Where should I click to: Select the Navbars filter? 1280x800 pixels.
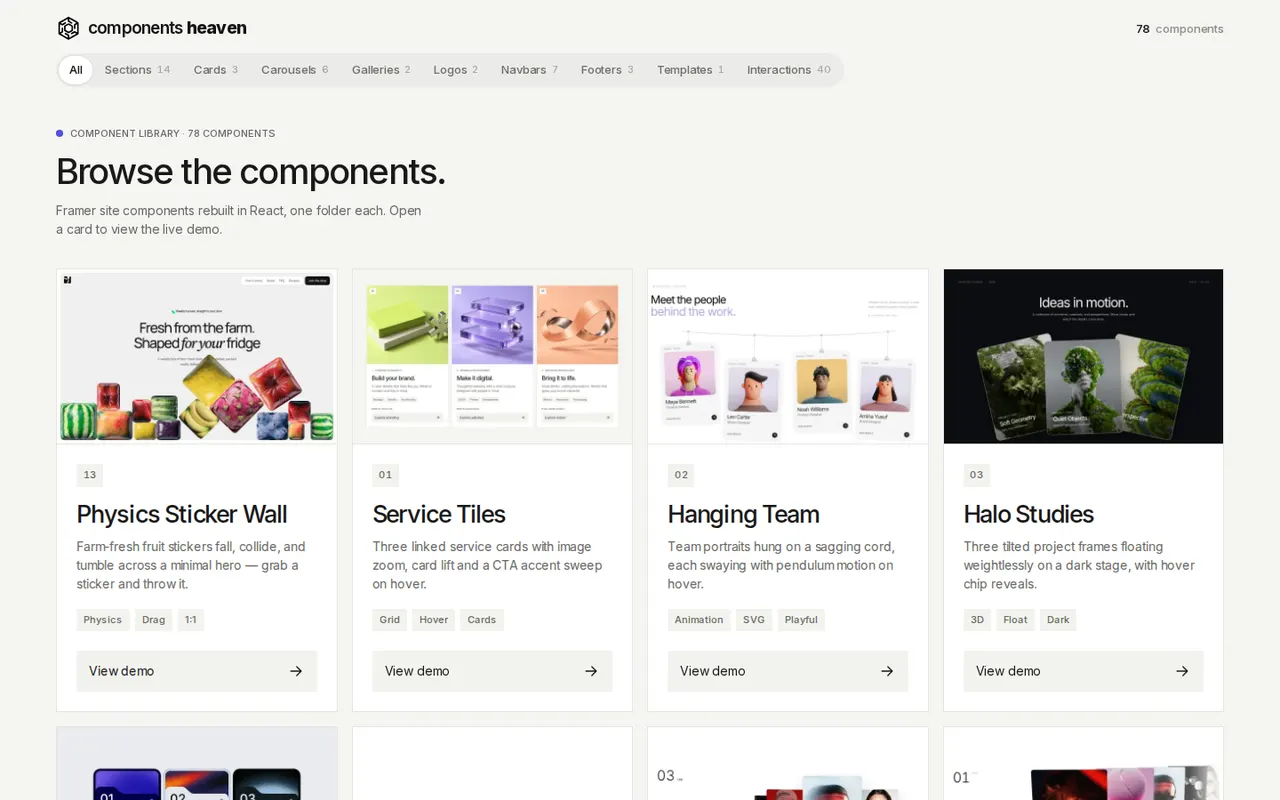(x=529, y=70)
